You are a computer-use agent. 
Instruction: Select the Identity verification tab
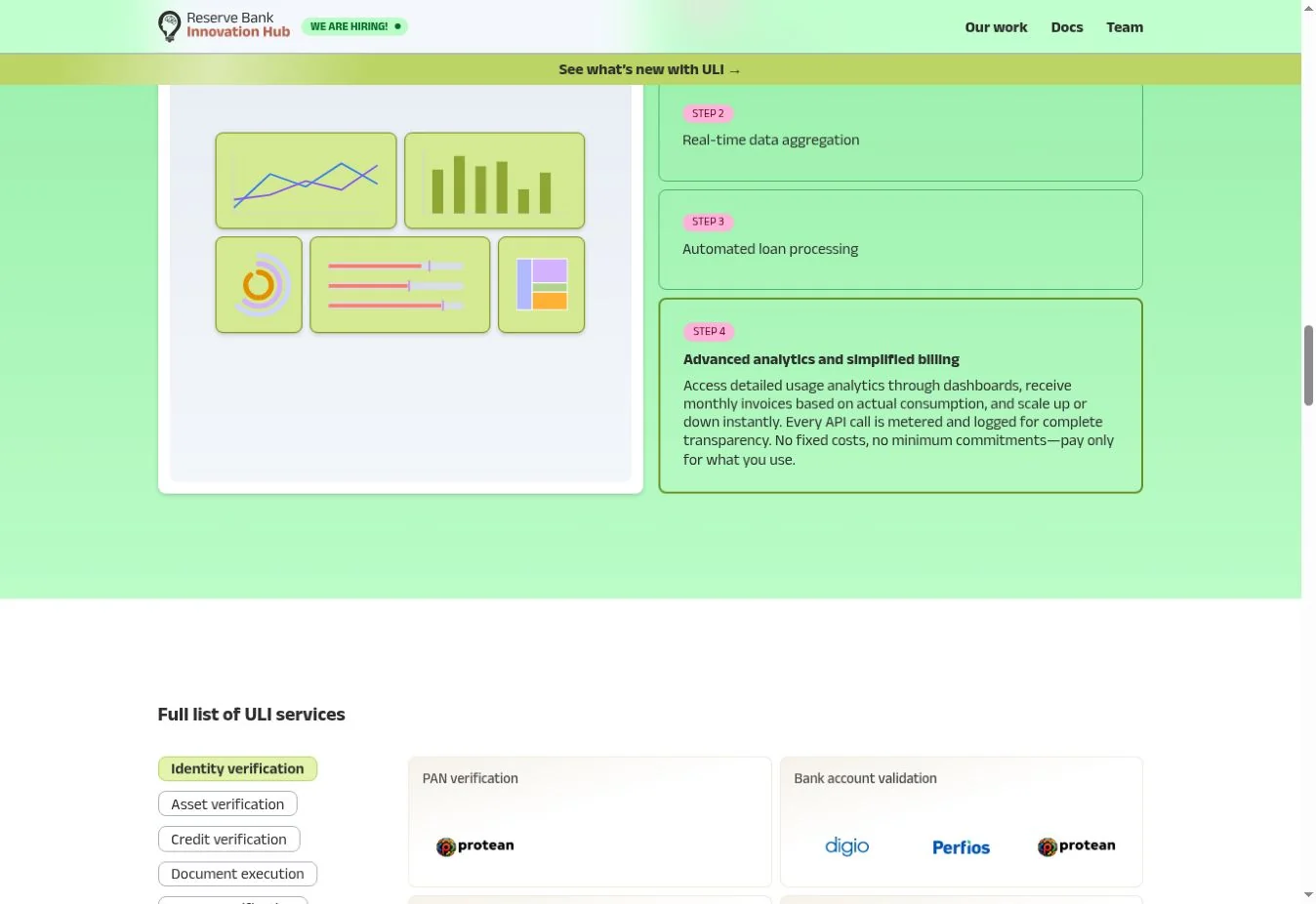click(237, 769)
